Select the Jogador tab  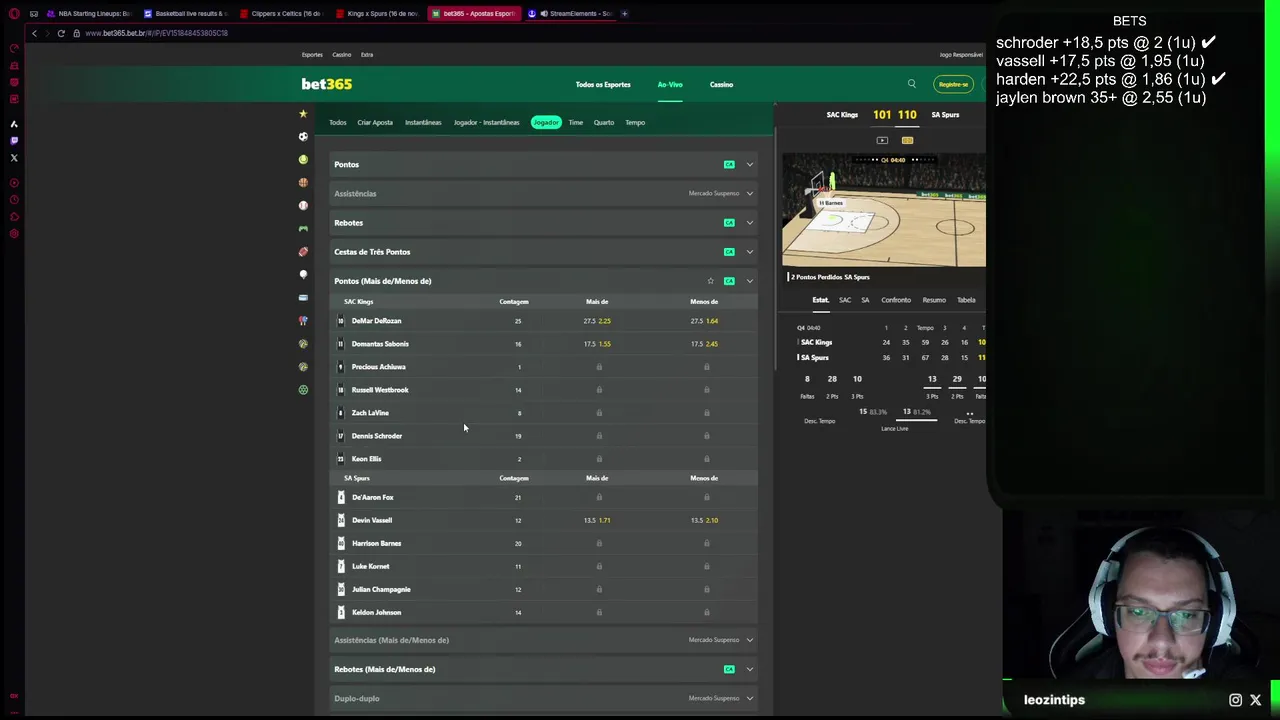click(x=546, y=122)
